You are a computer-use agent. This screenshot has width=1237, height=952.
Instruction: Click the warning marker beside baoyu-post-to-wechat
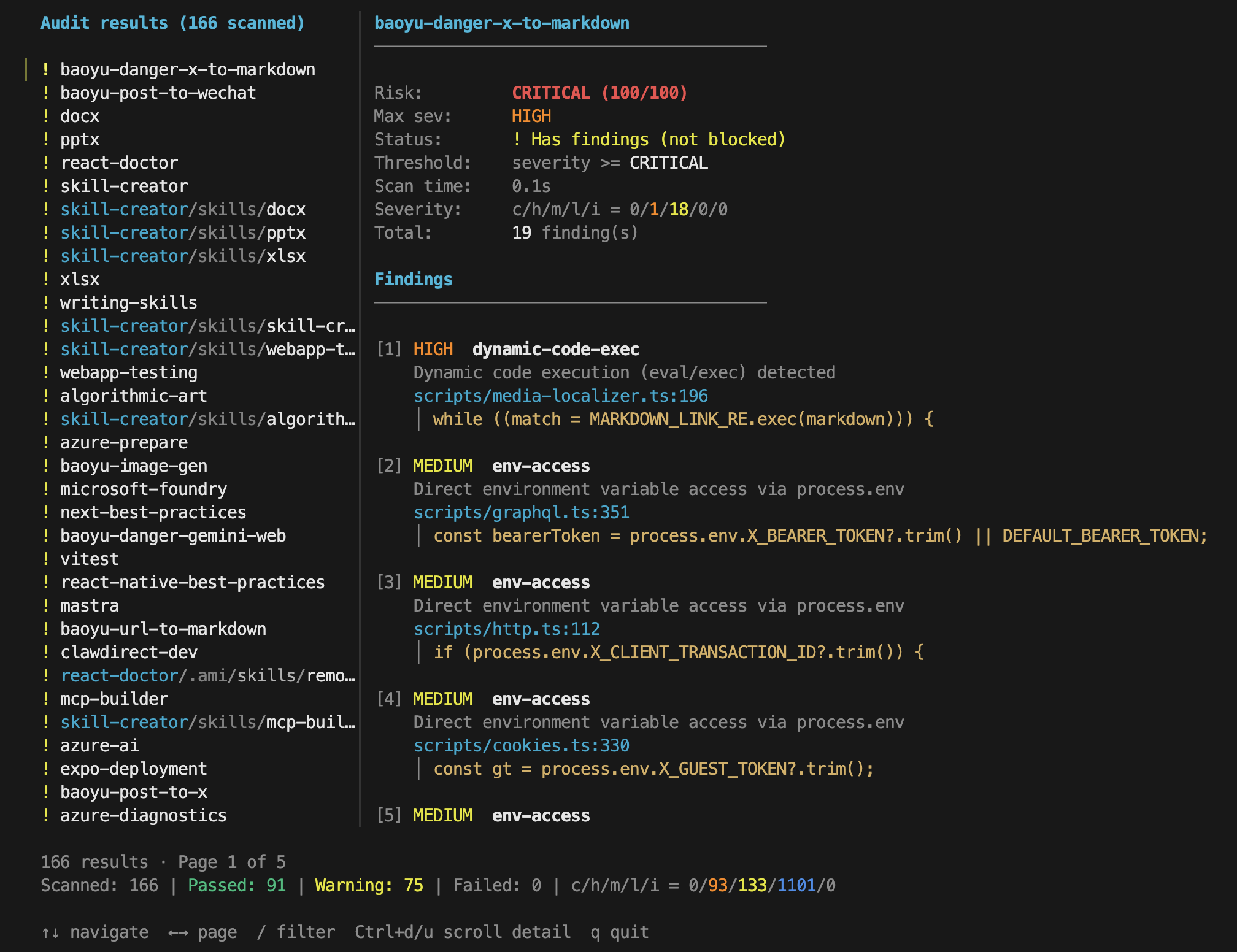click(x=46, y=93)
